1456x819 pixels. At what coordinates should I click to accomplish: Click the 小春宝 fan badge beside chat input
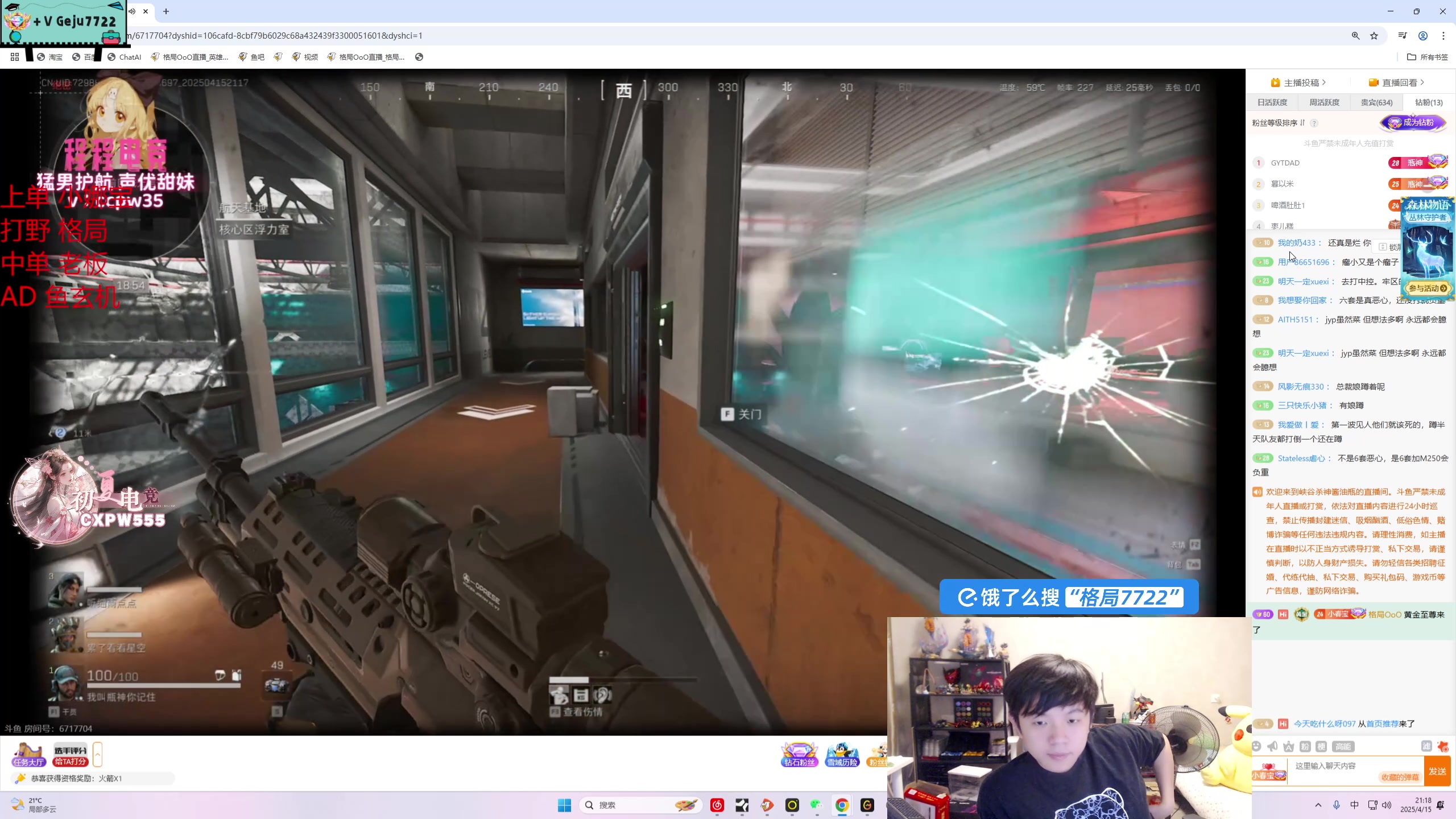pyautogui.click(x=1269, y=772)
